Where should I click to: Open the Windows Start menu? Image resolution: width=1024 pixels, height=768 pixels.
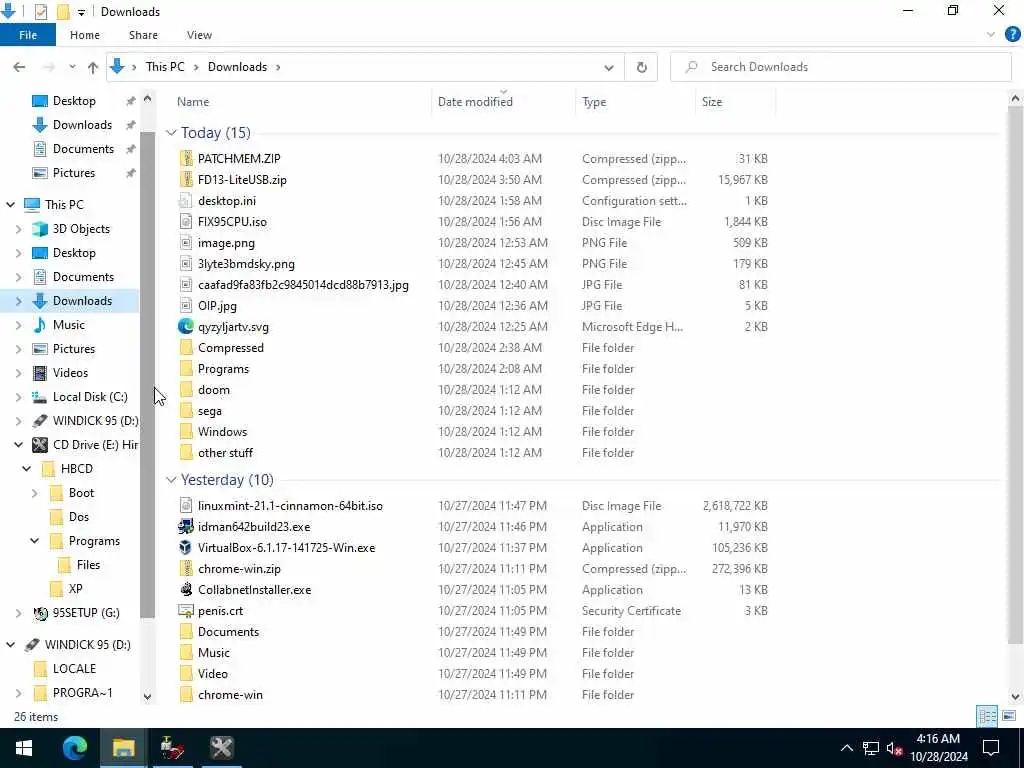24,748
